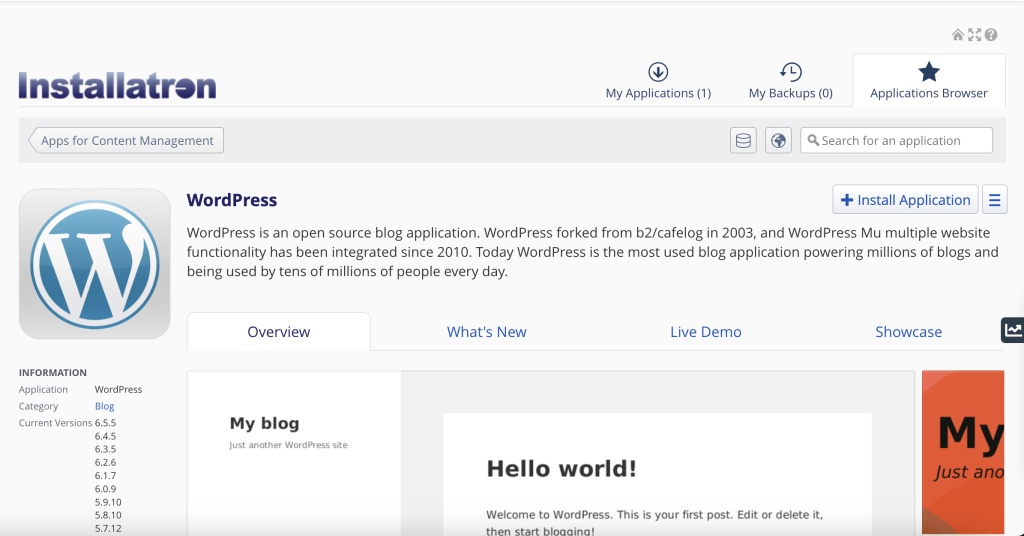Click the Search for an application field
Screen dimensions: 1024x536
[x=897, y=140]
